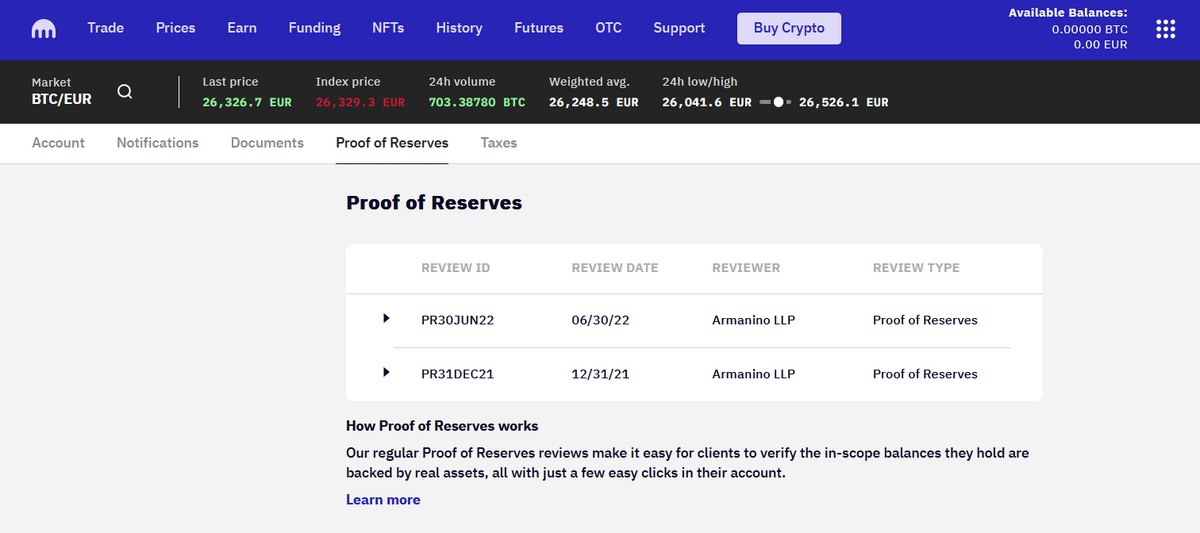Click the PR31DEC21 review ID
This screenshot has height=533, width=1200.
(x=458, y=374)
